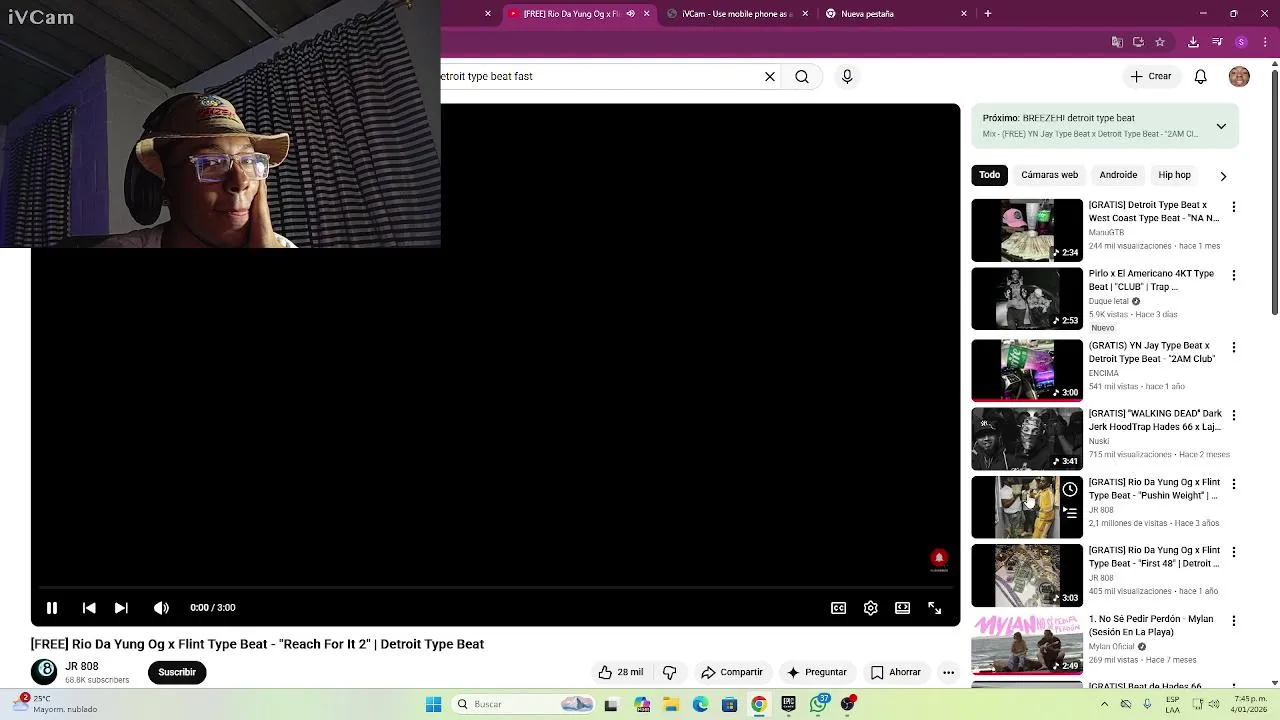Image resolution: width=1280 pixels, height=720 pixels.
Task: Skip to the next video
Action: [x=121, y=607]
